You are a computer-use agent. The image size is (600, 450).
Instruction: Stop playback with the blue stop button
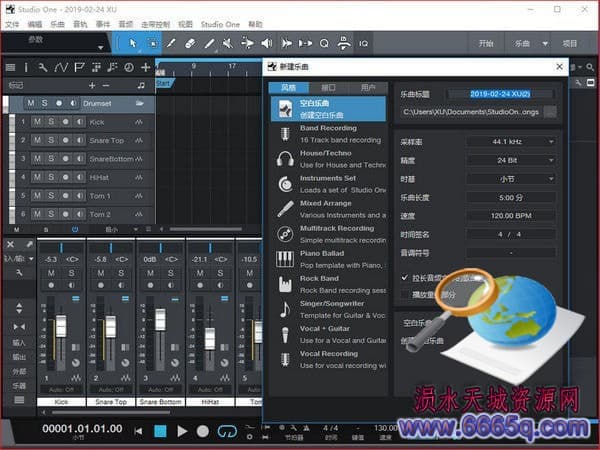pyautogui.click(x=160, y=431)
